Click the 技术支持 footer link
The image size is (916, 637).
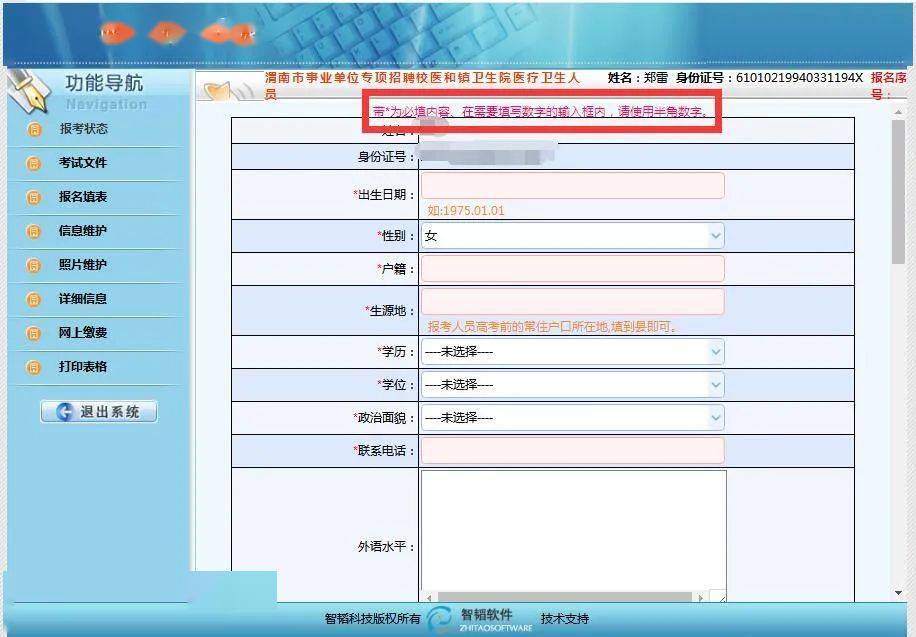coord(565,618)
